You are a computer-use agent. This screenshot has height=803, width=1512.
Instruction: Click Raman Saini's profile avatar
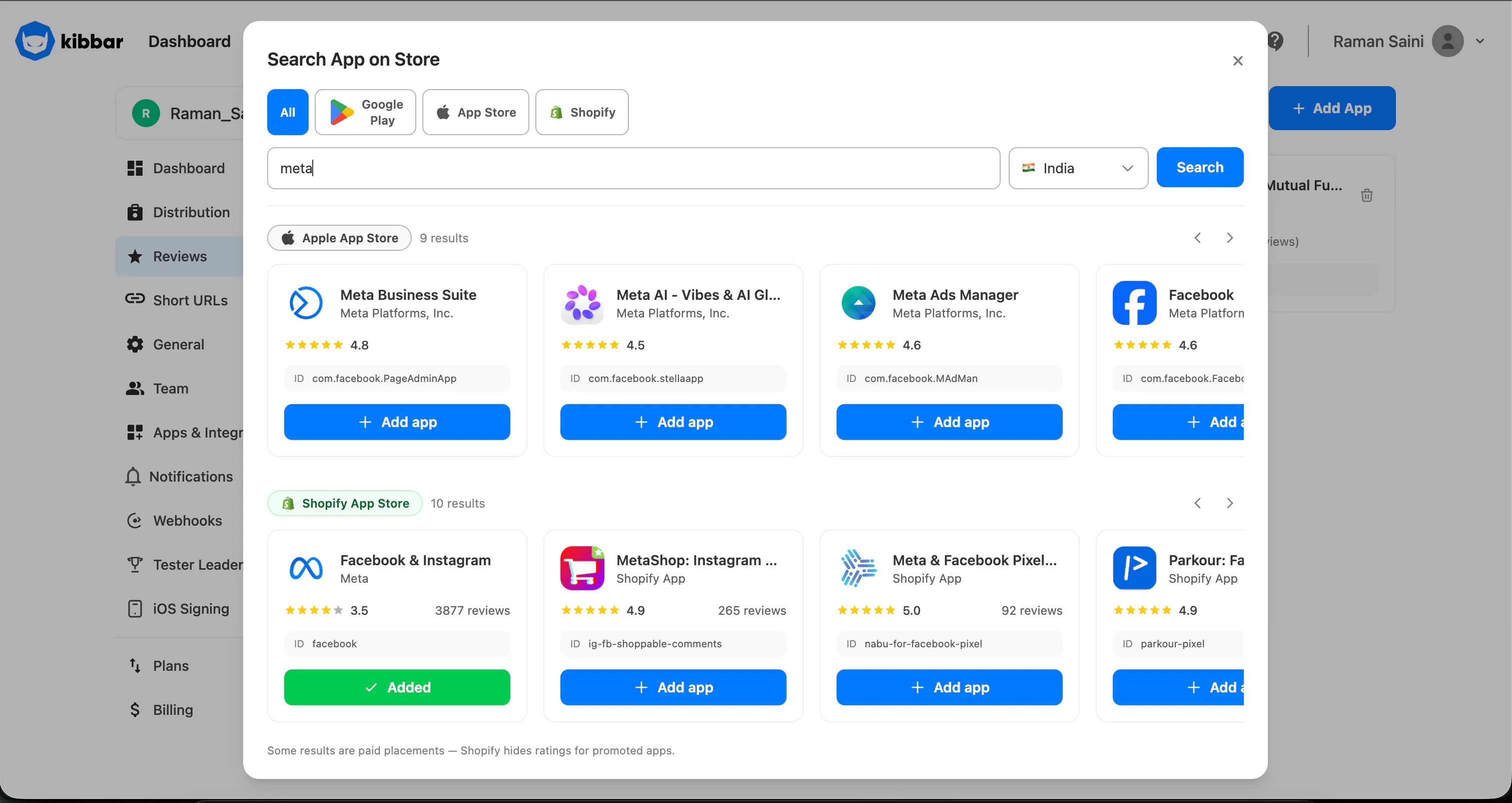(x=1447, y=41)
